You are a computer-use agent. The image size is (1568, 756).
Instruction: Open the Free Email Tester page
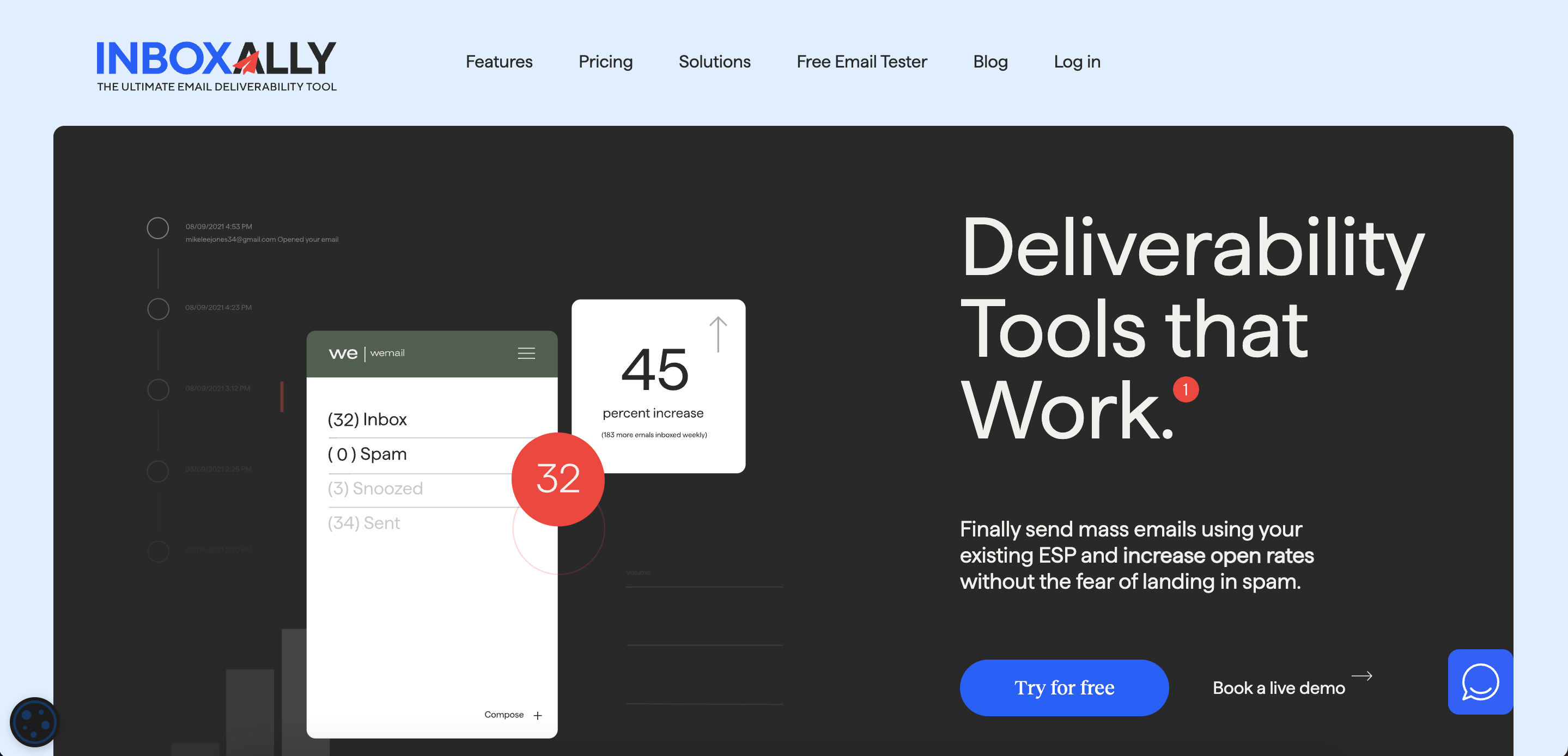pyautogui.click(x=861, y=62)
